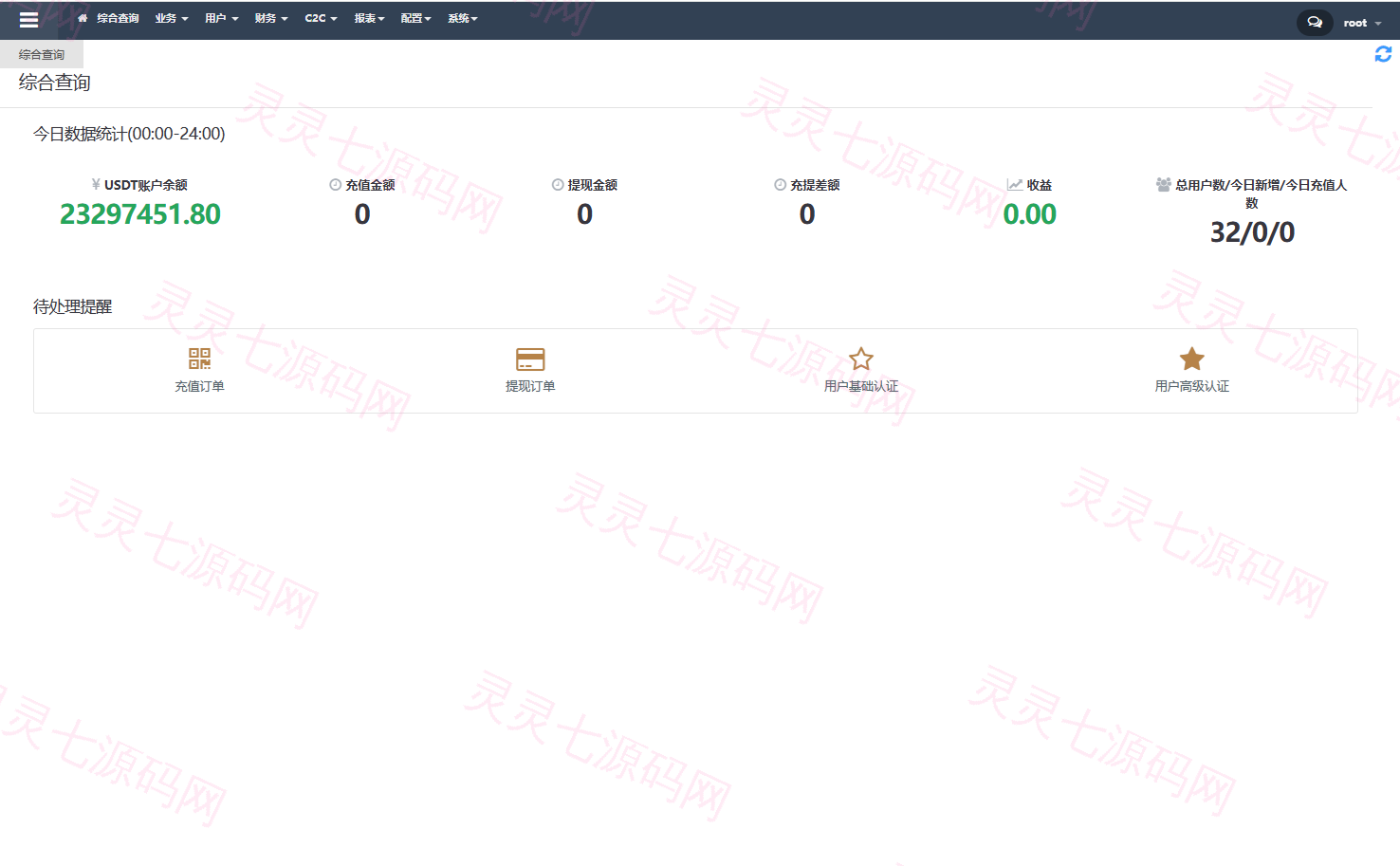Click the 待处理提醒 section heading
This screenshot has width=1400, height=866.
[73, 306]
